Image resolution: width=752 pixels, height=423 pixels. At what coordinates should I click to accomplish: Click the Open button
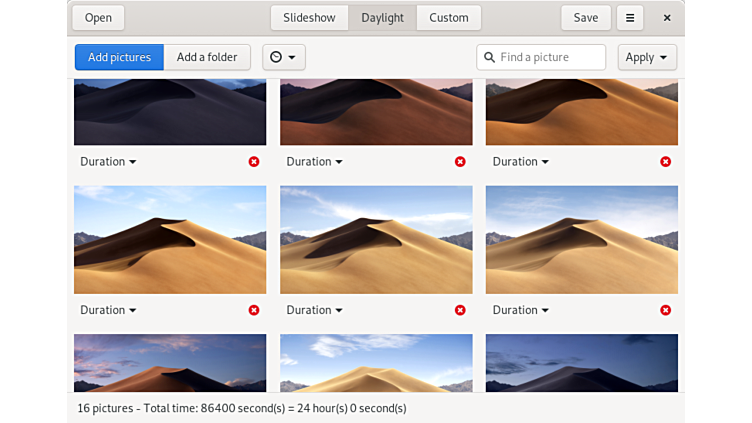click(x=98, y=18)
